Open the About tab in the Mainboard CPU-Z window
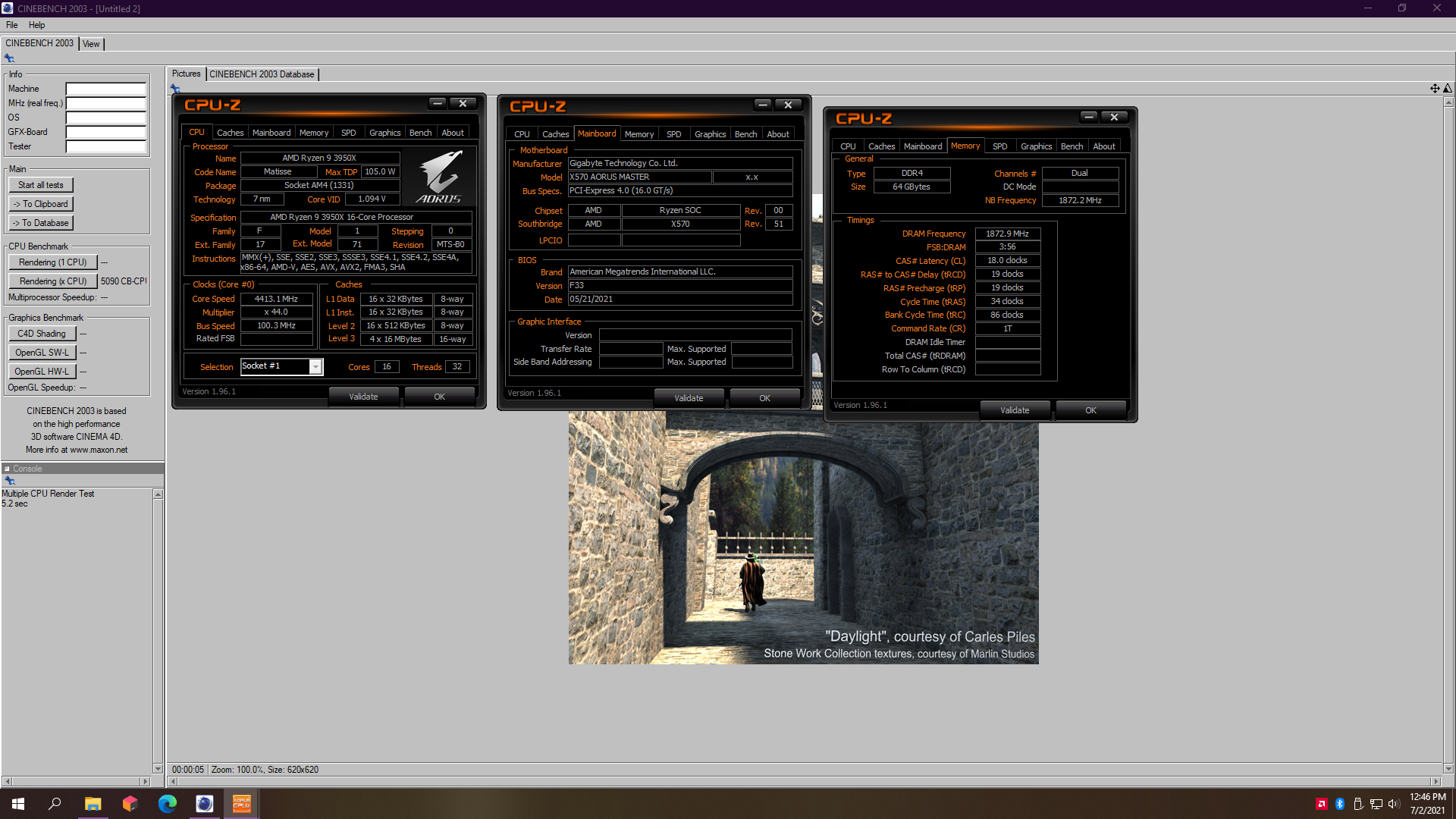This screenshot has width=1456, height=819. coord(778,134)
